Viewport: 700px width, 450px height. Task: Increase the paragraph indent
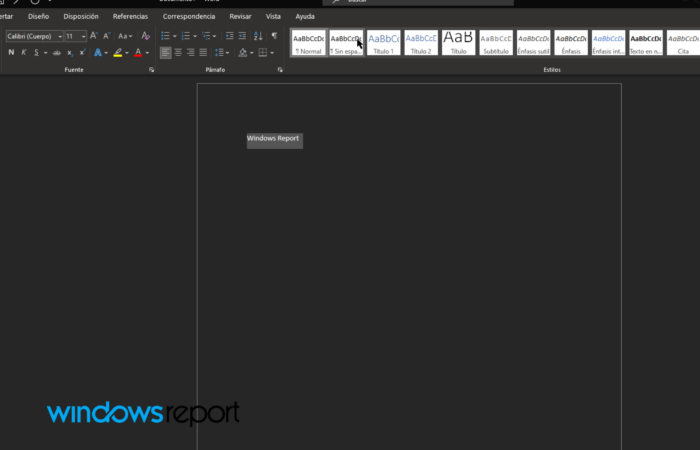pos(242,36)
